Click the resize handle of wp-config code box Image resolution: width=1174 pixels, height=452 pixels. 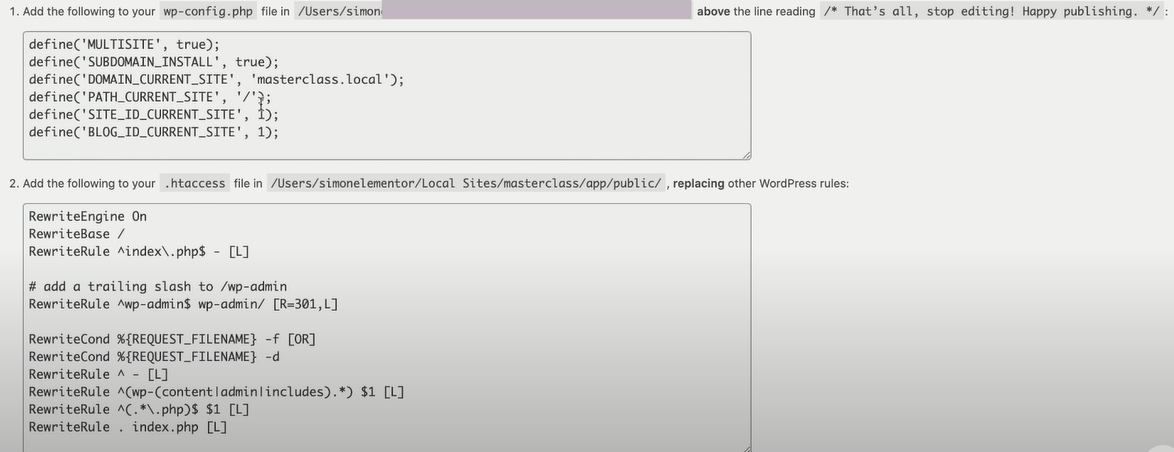click(x=746, y=155)
